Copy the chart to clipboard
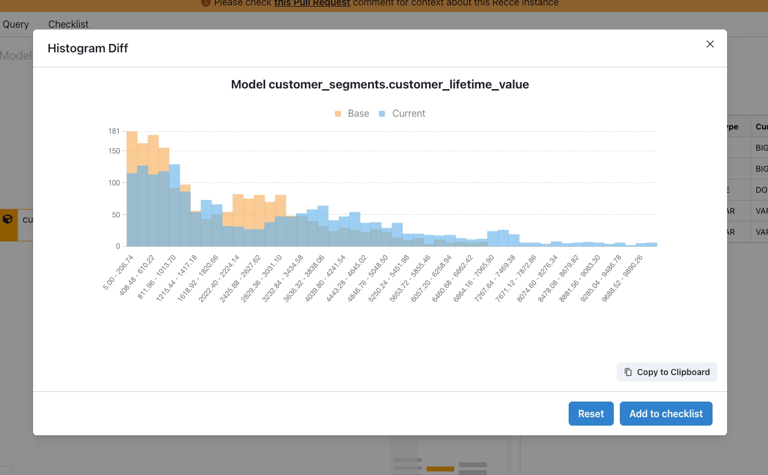Screen dimensions: 768x475 (667, 372)
